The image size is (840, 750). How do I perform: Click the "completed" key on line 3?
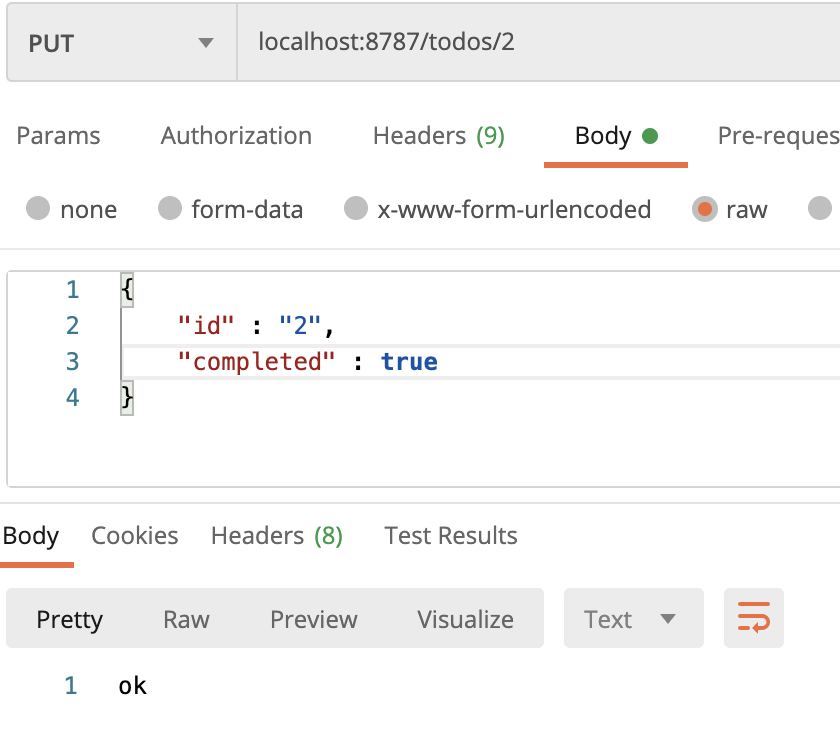pyautogui.click(x=256, y=362)
